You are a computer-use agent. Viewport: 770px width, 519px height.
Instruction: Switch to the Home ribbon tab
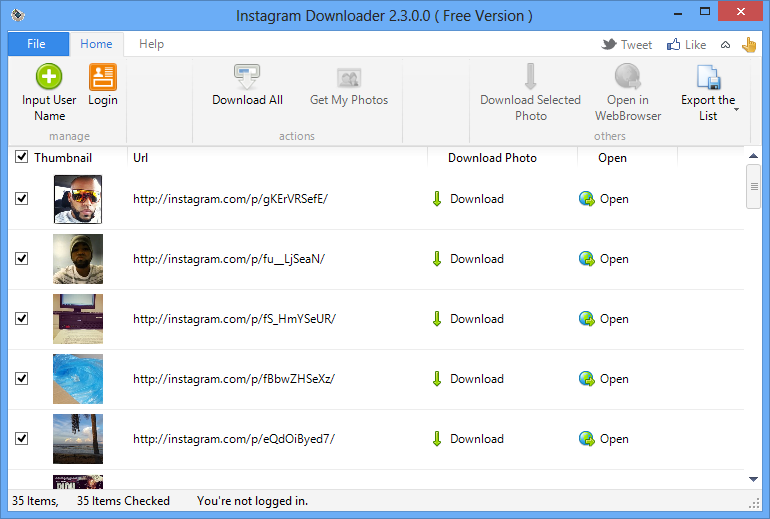[x=96, y=44]
